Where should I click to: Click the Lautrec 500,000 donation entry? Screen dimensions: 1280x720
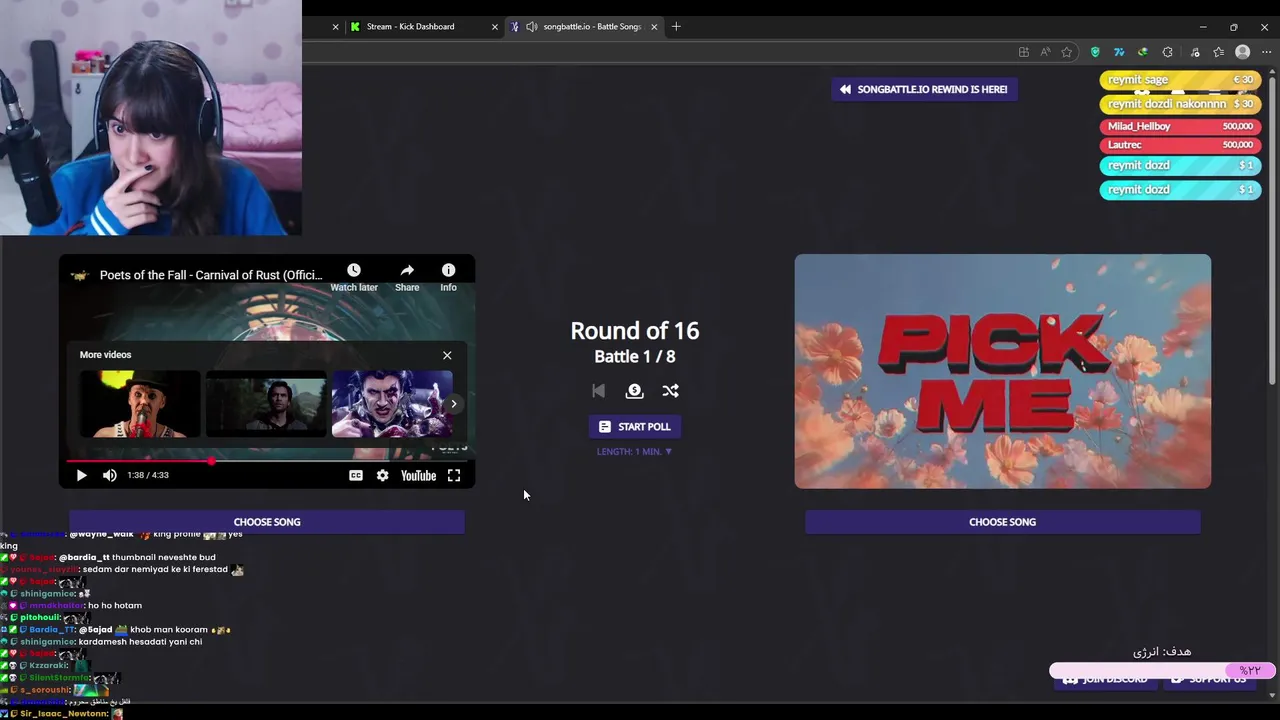[x=1180, y=145]
